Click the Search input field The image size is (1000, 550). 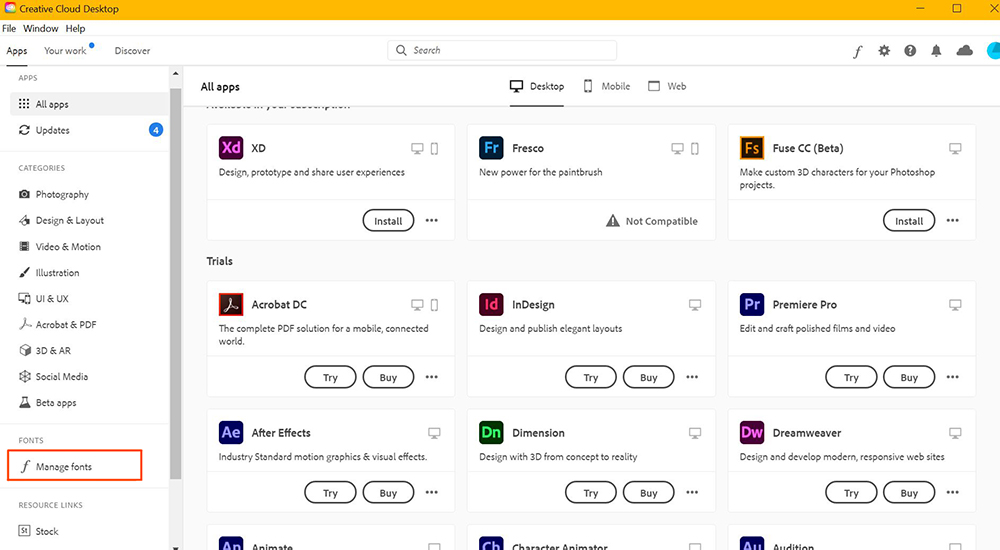502,50
